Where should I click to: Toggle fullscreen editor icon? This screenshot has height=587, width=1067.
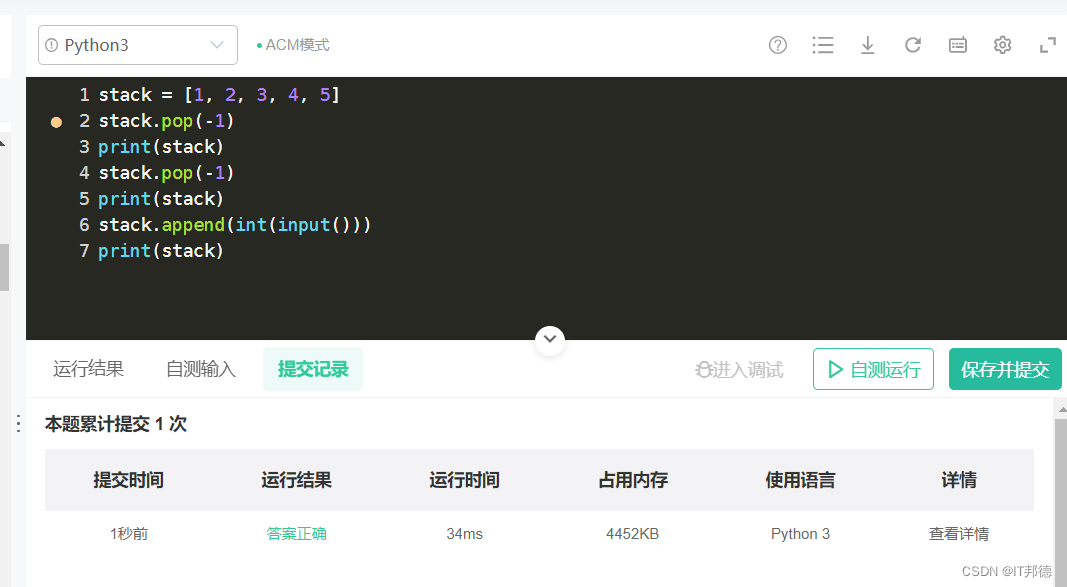click(1048, 46)
